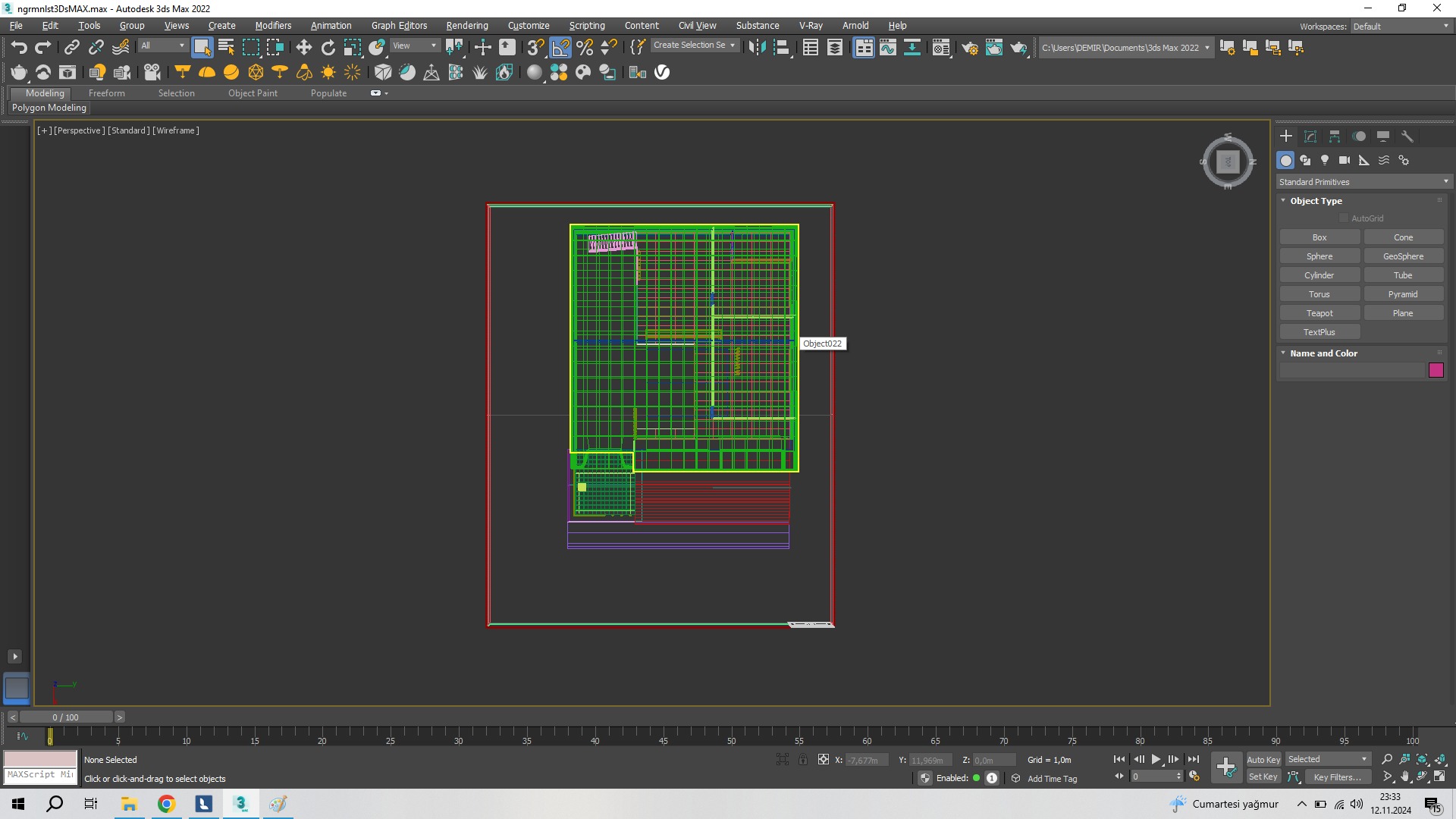
Task: Open the Modifiers menu
Action: 273,26
